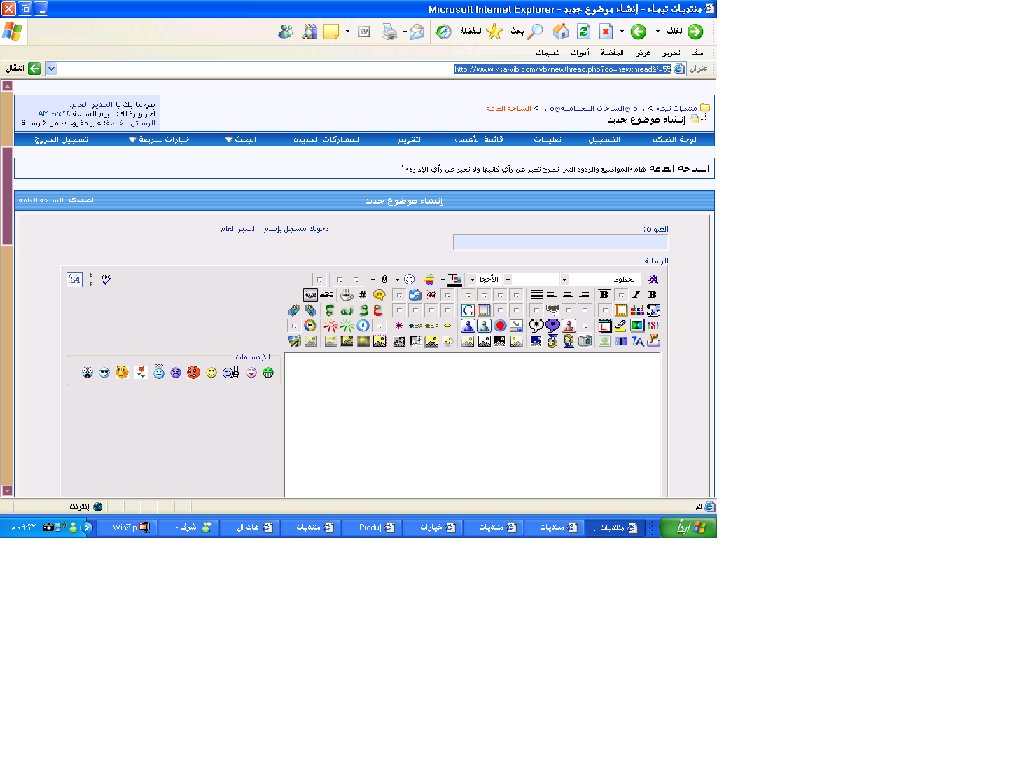Click the thread title input field
Image resolution: width=1024 pixels, height=768 pixels.
point(560,242)
